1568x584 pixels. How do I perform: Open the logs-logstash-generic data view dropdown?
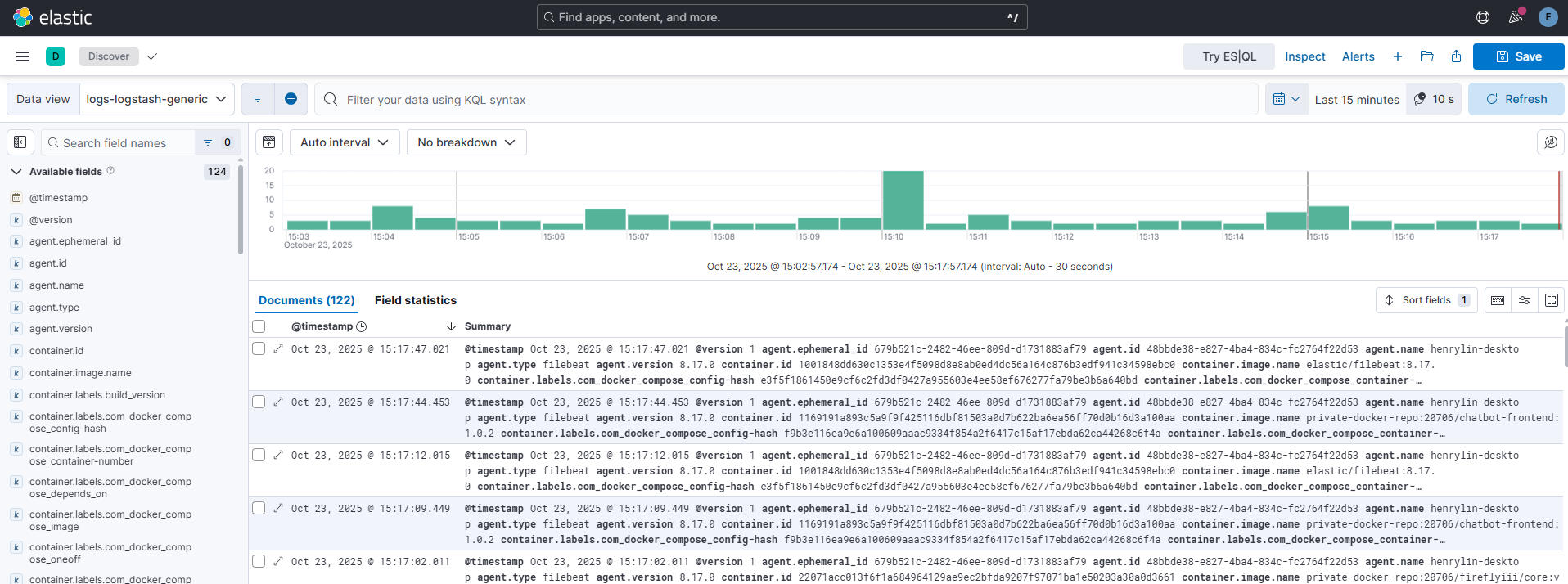point(156,99)
